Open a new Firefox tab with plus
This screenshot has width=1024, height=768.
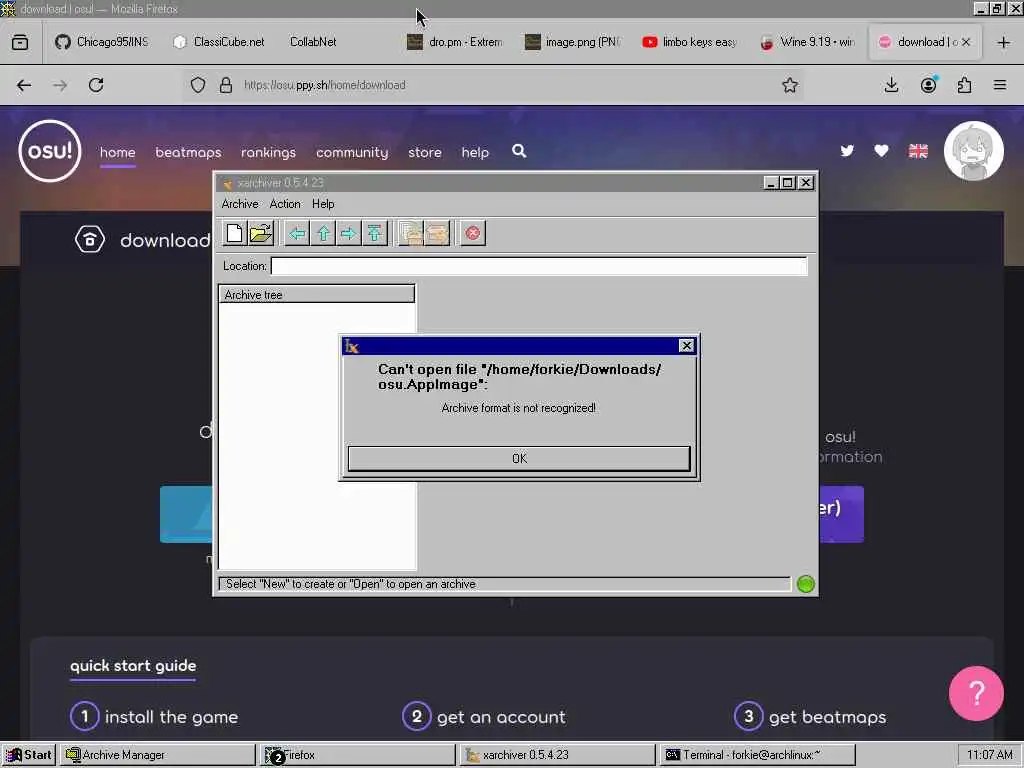tap(1004, 42)
